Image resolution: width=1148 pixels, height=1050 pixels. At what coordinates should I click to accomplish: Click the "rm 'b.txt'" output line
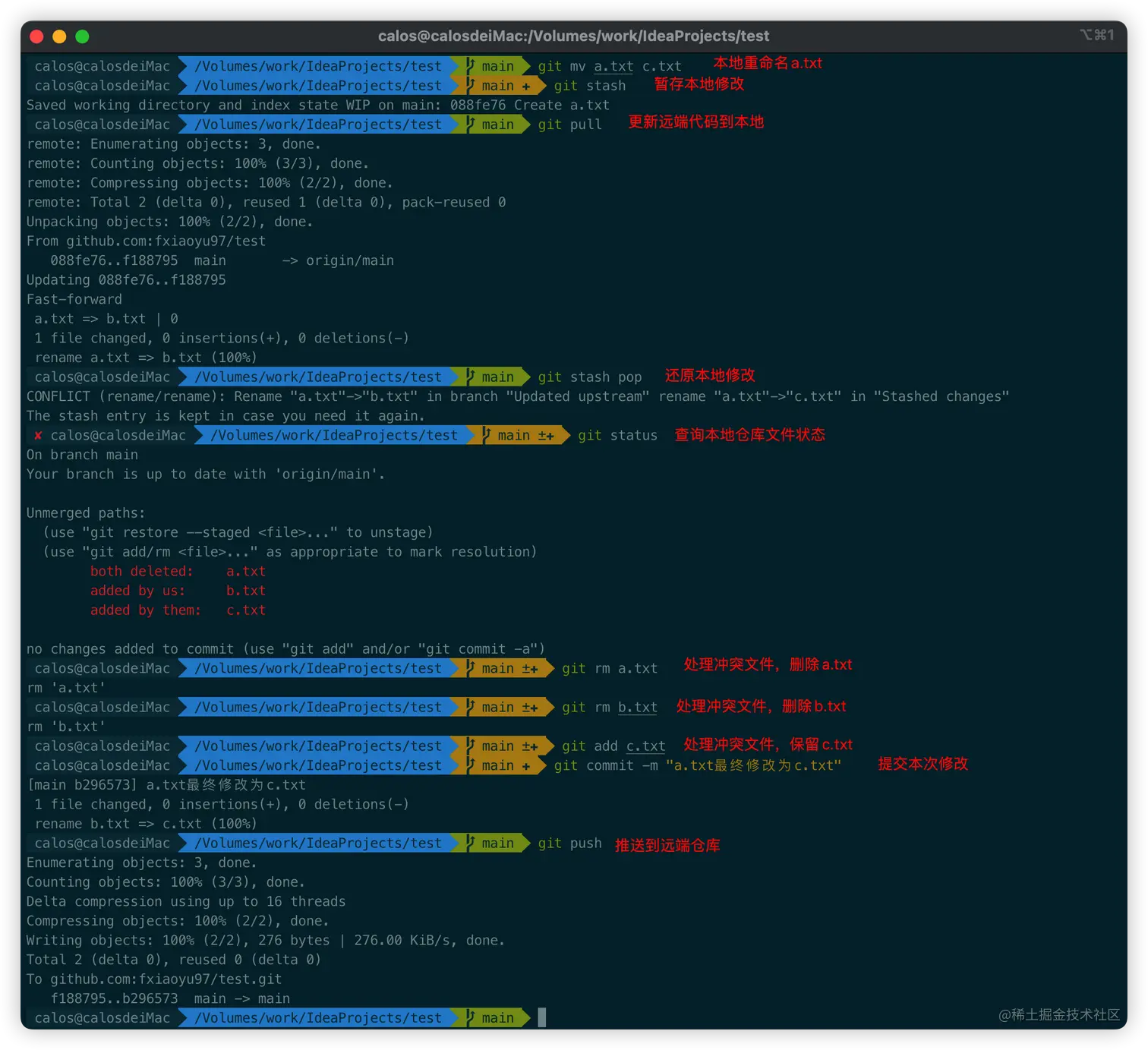pyautogui.click(x=66, y=727)
